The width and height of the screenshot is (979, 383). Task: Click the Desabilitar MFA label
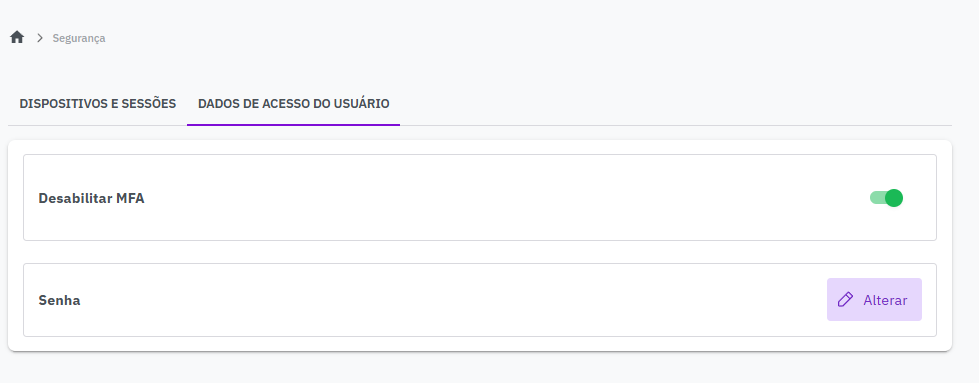91,199
